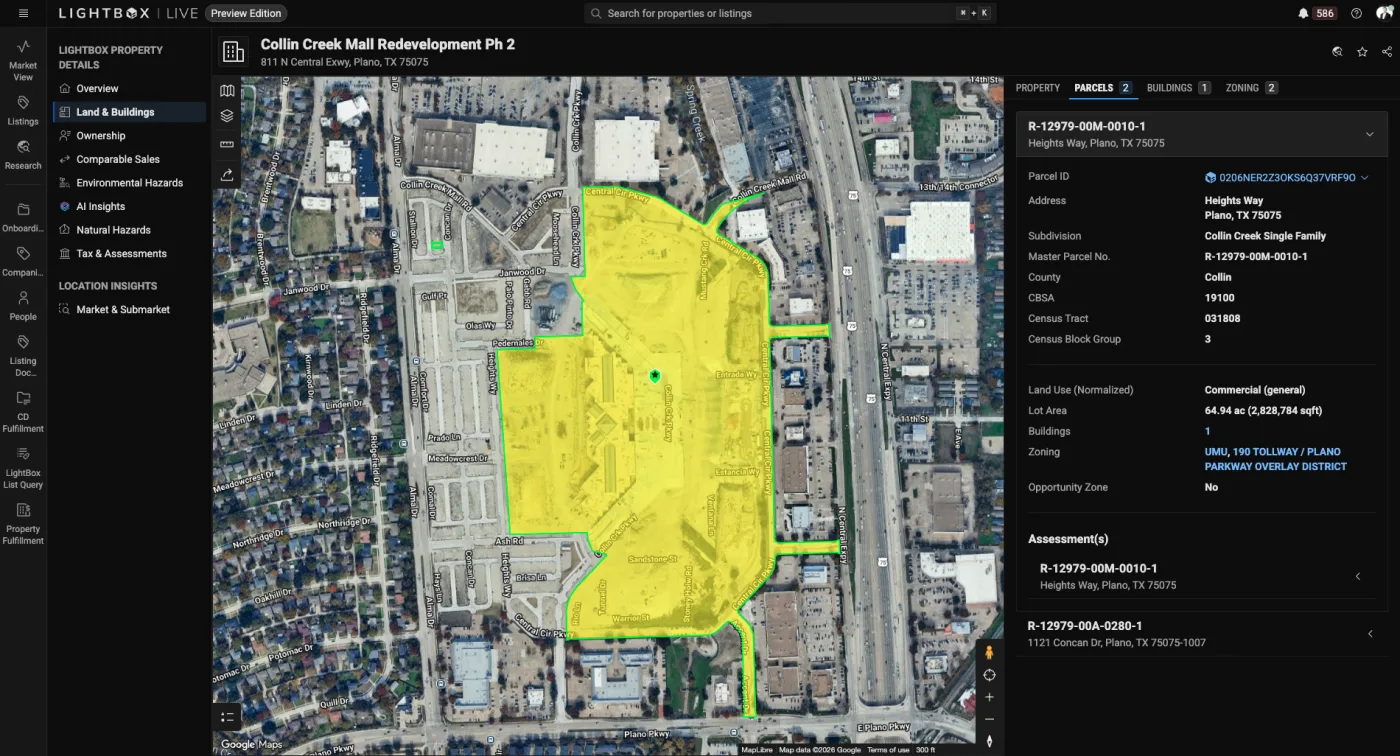The height and width of the screenshot is (756, 1400).
Task: Expand the R-12979-00M-0010-1 assessment row chevron
Action: [1358, 576]
